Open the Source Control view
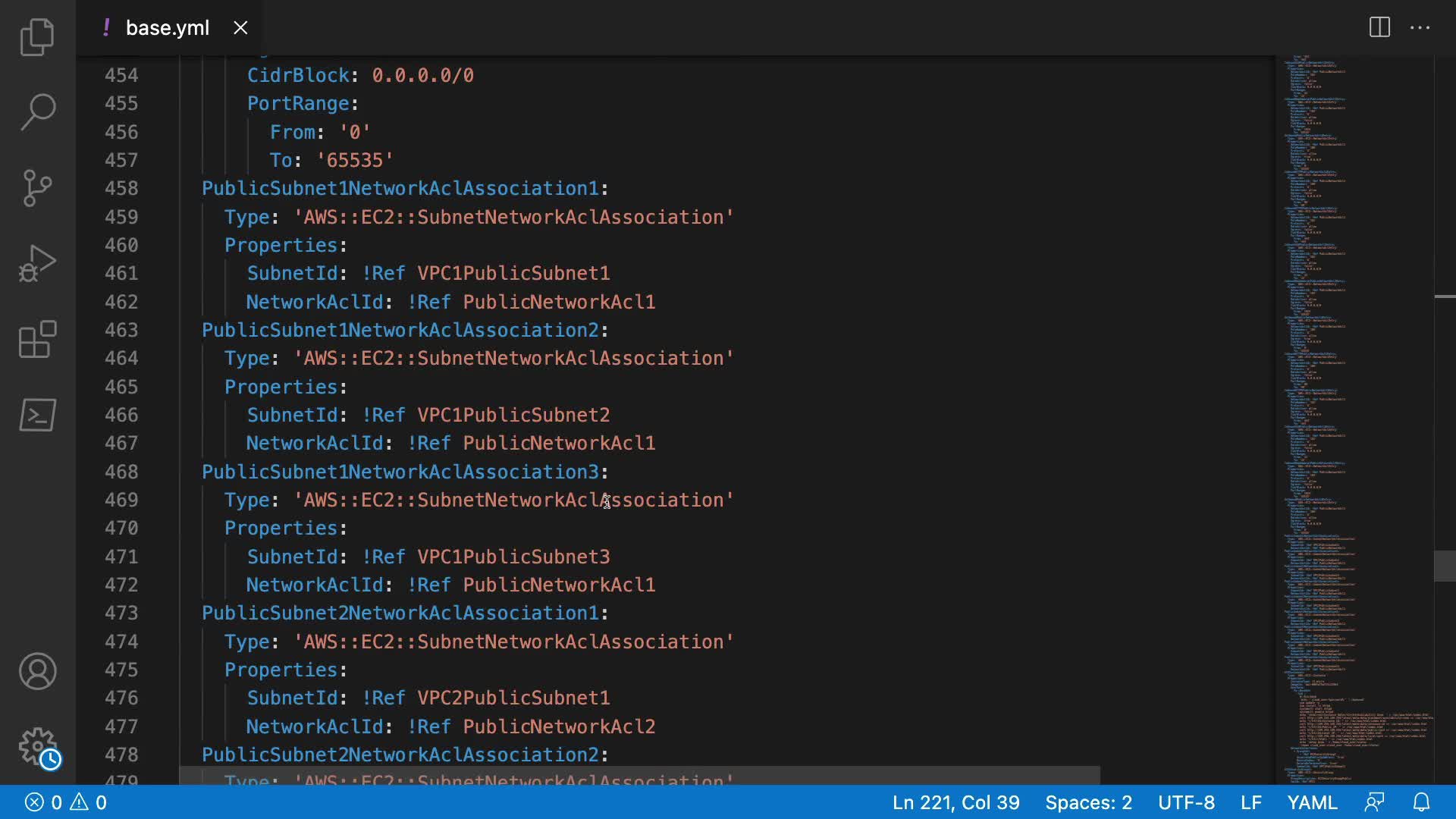The image size is (1456, 819). pos(37,188)
